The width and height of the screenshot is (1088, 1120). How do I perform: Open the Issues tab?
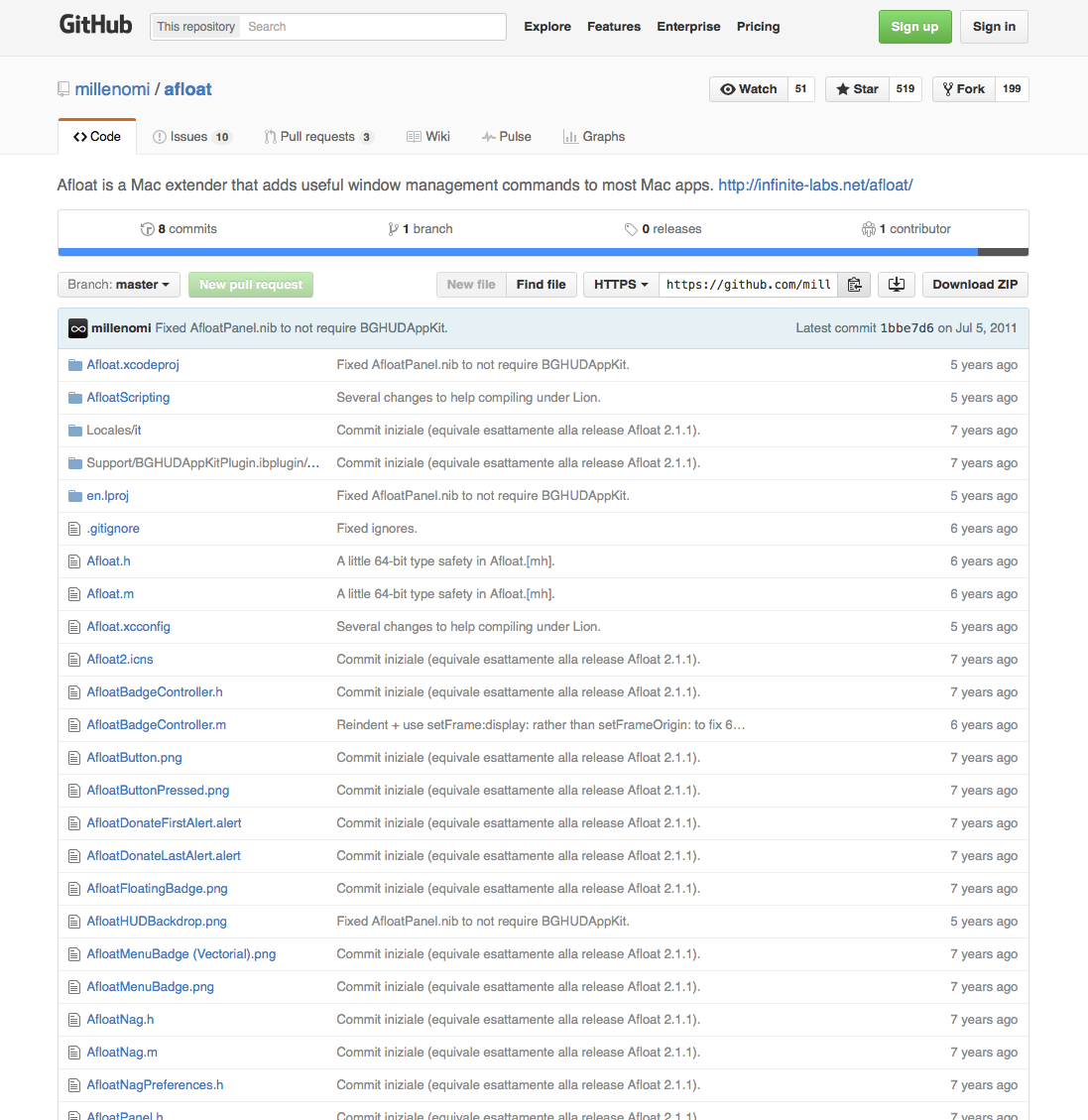[x=191, y=137]
